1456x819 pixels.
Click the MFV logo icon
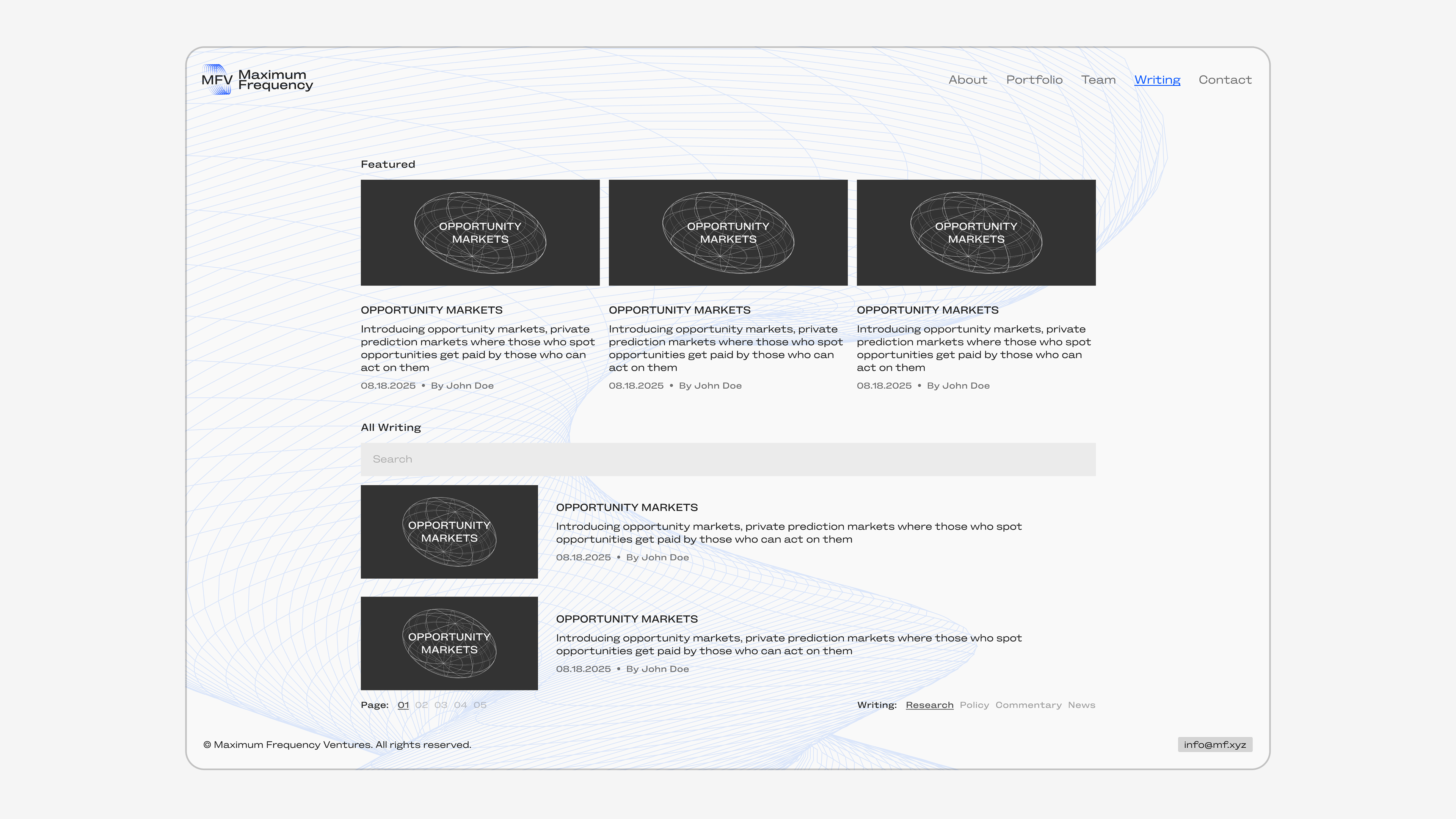(x=217, y=80)
